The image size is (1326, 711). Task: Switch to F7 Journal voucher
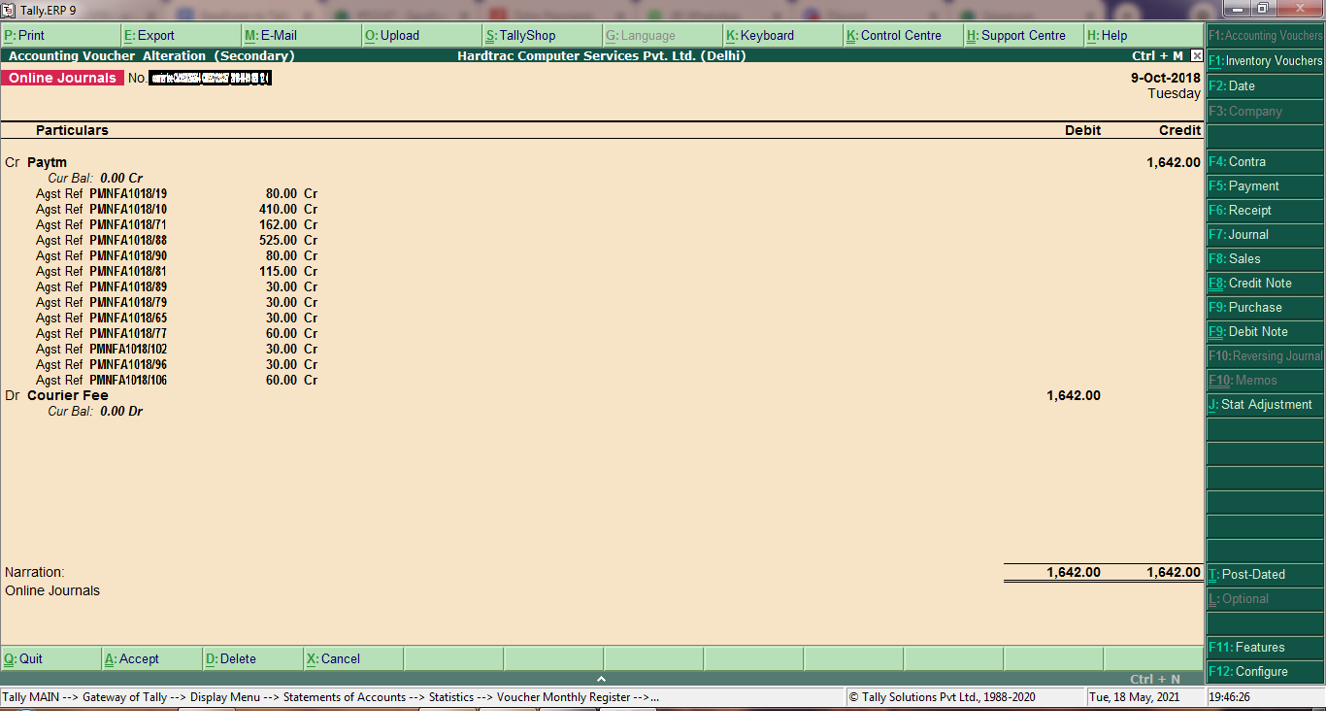point(1265,234)
